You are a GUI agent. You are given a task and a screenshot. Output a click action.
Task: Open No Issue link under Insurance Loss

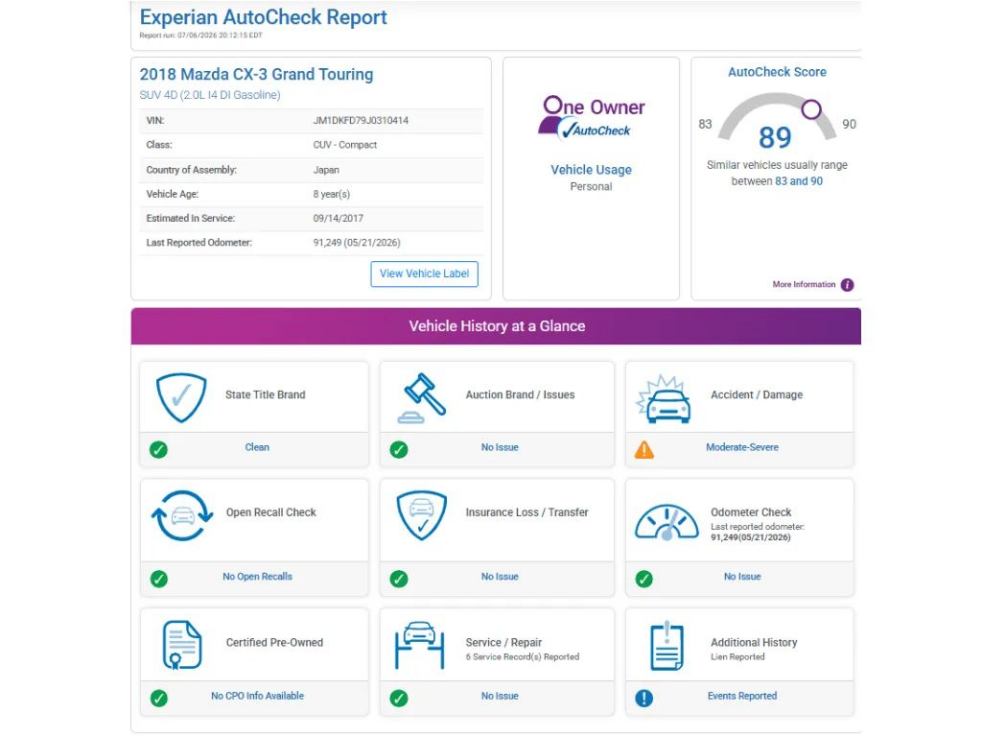500,577
